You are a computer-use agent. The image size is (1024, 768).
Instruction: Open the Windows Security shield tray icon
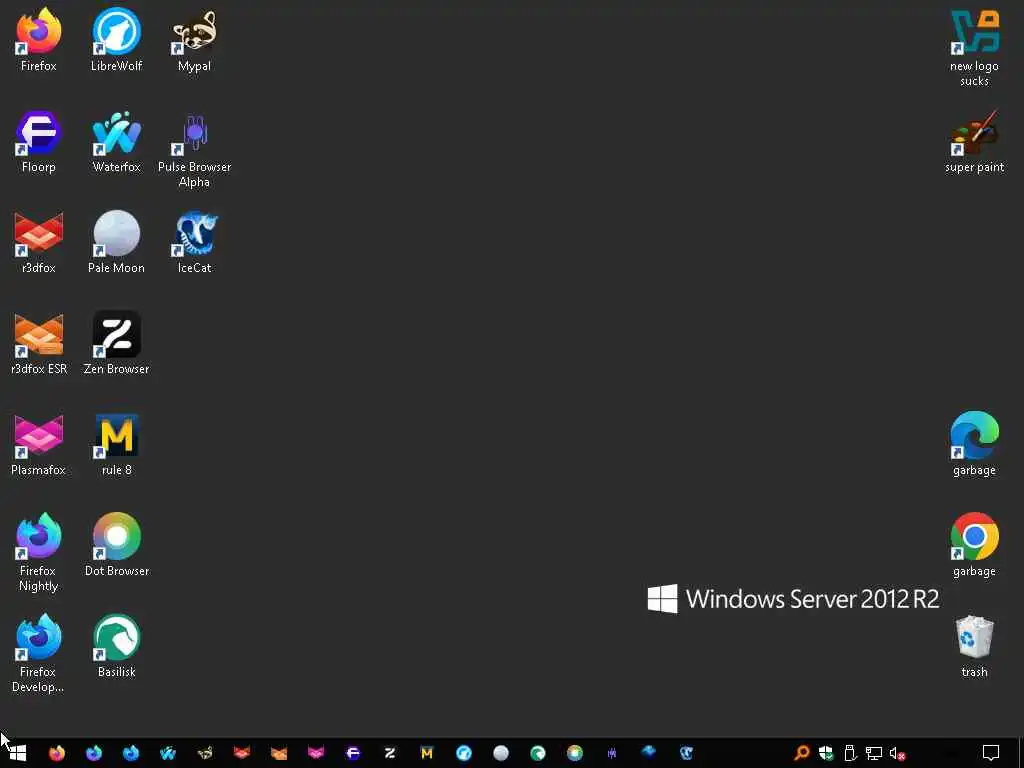click(826, 753)
